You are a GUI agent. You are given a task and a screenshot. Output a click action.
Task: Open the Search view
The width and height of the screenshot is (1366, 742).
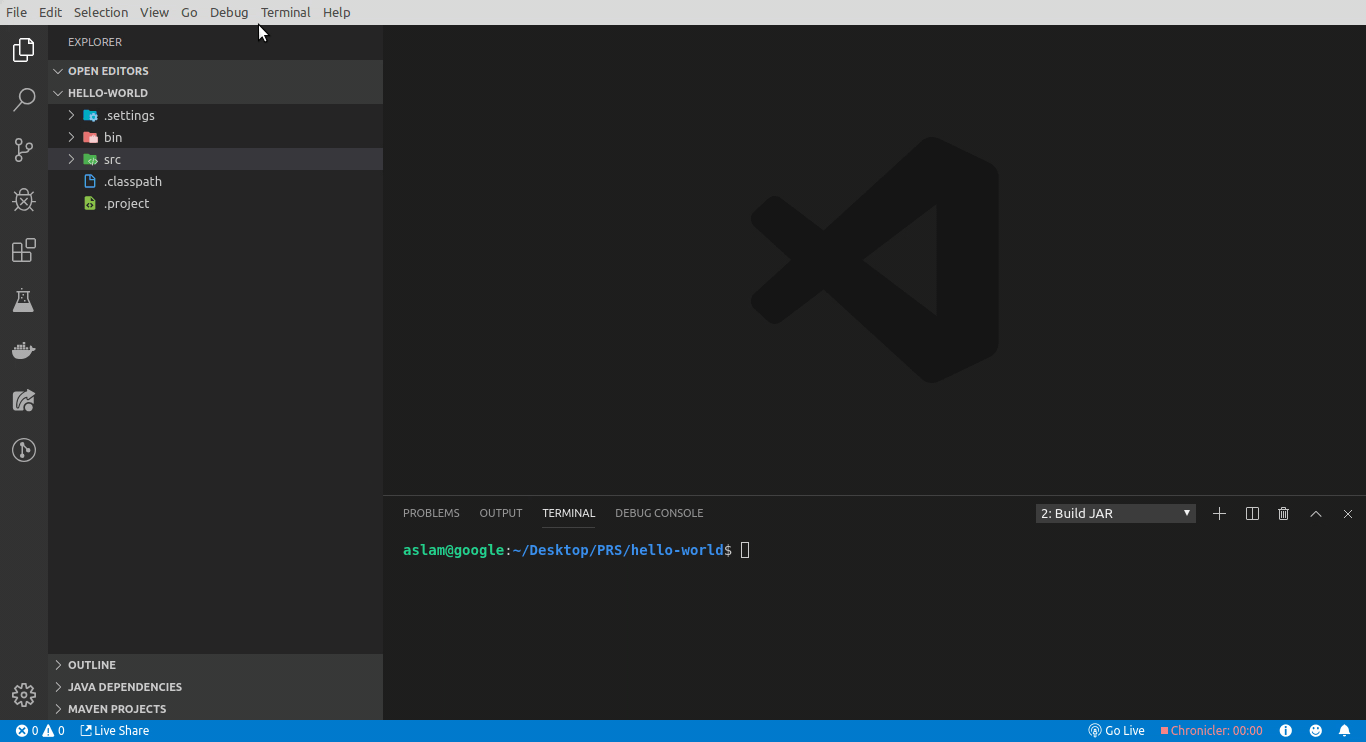coord(23,99)
